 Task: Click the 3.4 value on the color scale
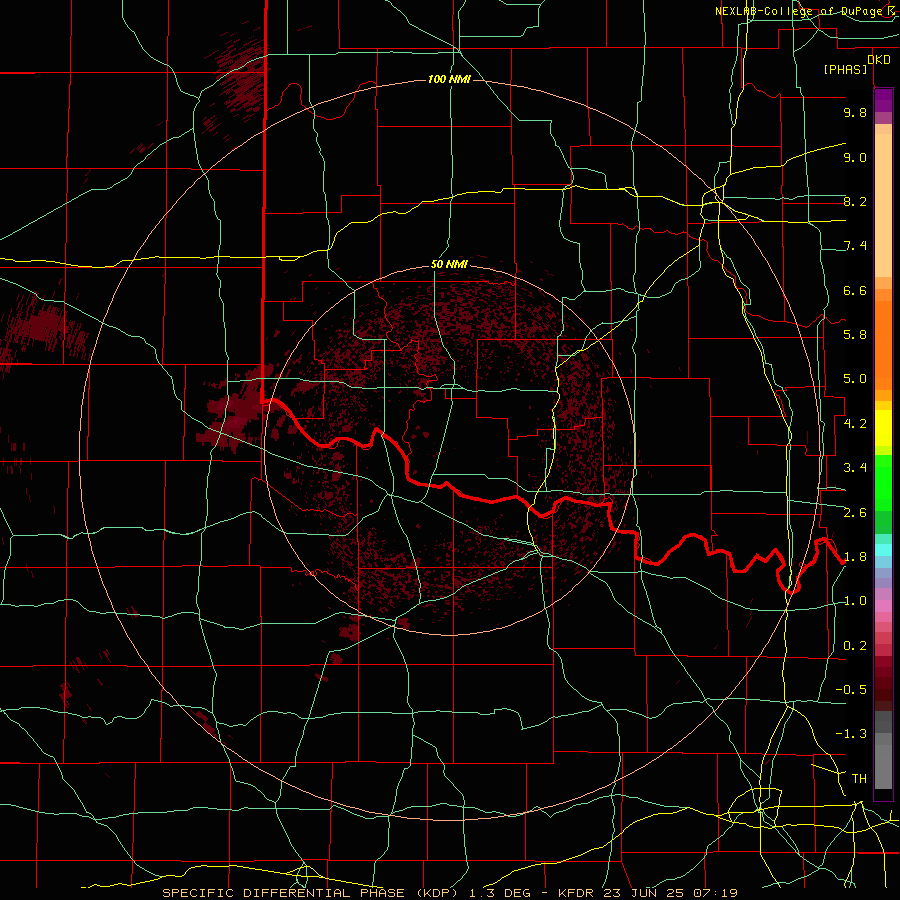pos(855,468)
